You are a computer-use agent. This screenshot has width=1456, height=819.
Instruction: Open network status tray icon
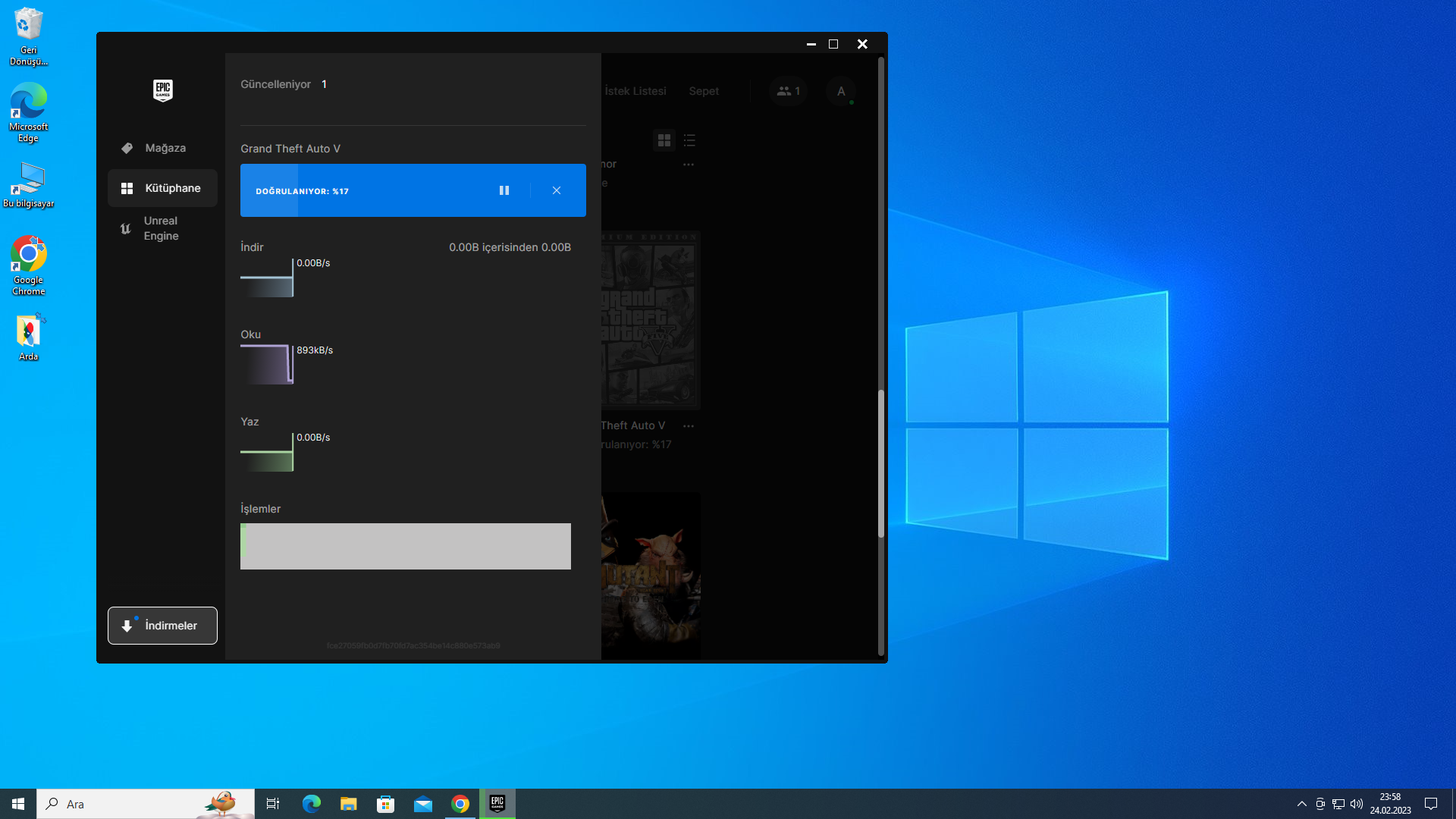pyautogui.click(x=1338, y=804)
